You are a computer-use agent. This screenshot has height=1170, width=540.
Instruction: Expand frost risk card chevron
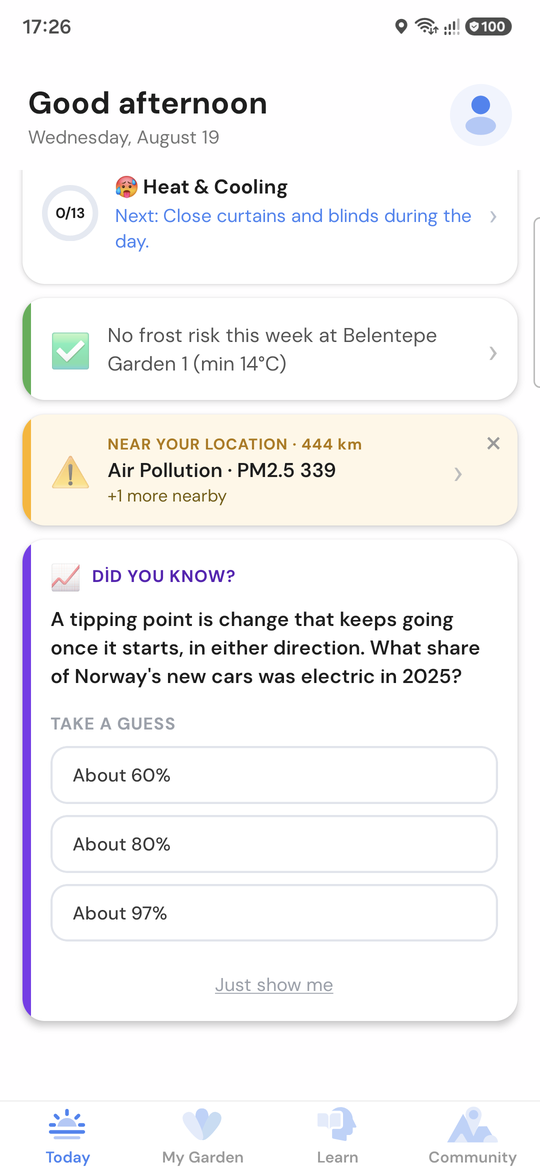493,353
